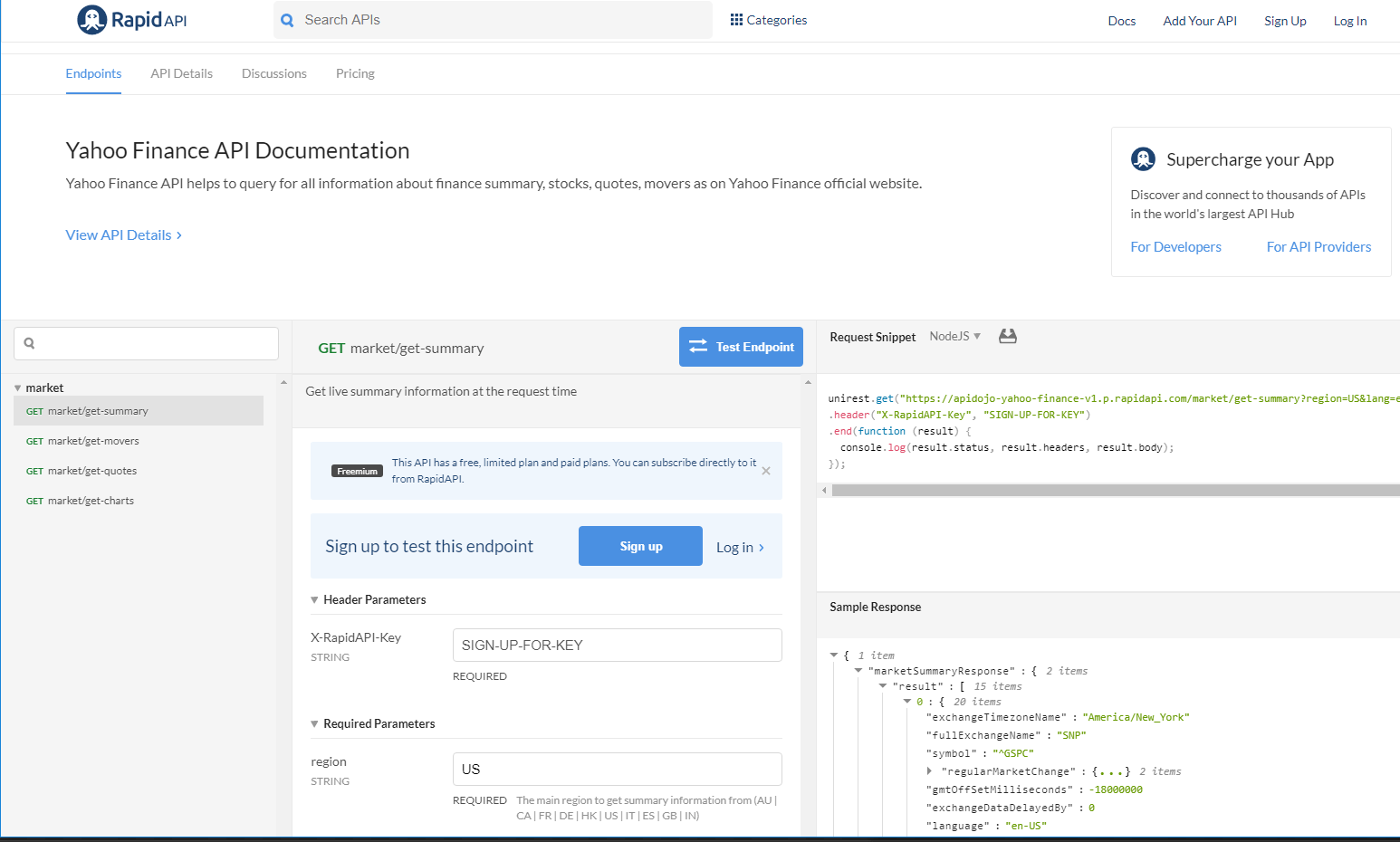Select the market/get-quotes endpoint
The height and width of the screenshot is (842, 1400).
(x=139, y=471)
